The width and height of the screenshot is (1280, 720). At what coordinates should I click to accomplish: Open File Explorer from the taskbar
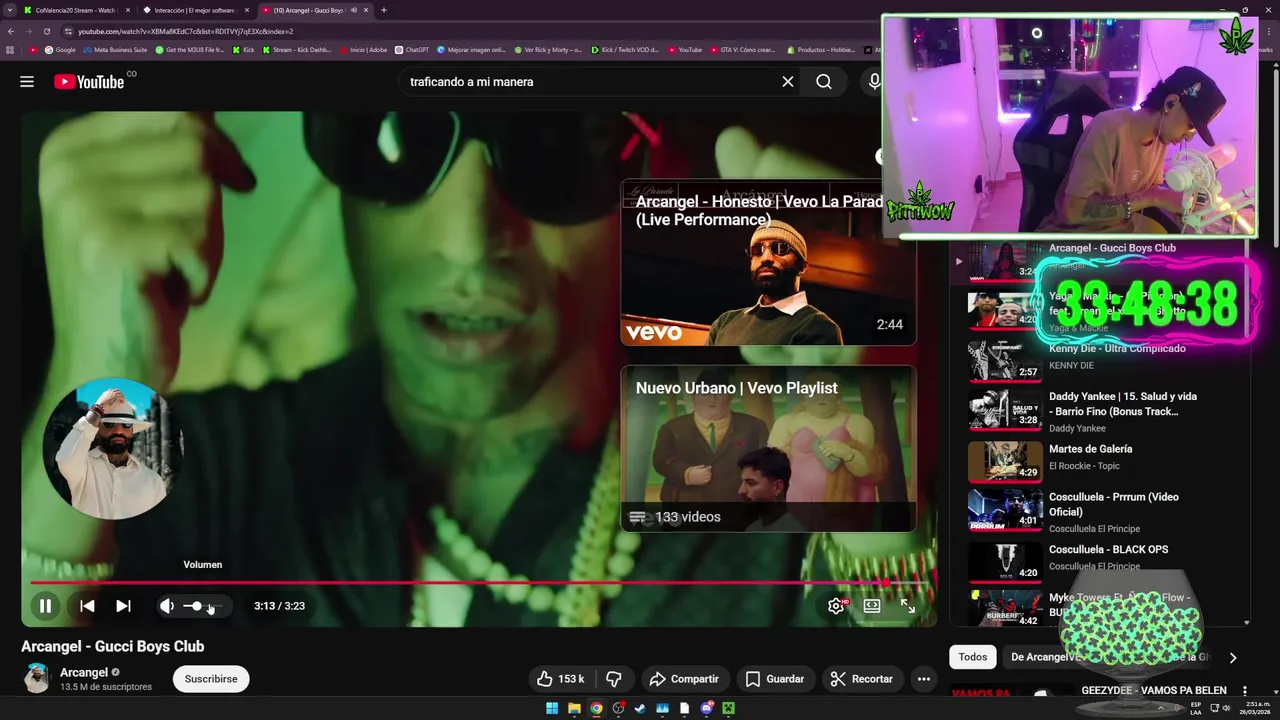click(x=574, y=709)
